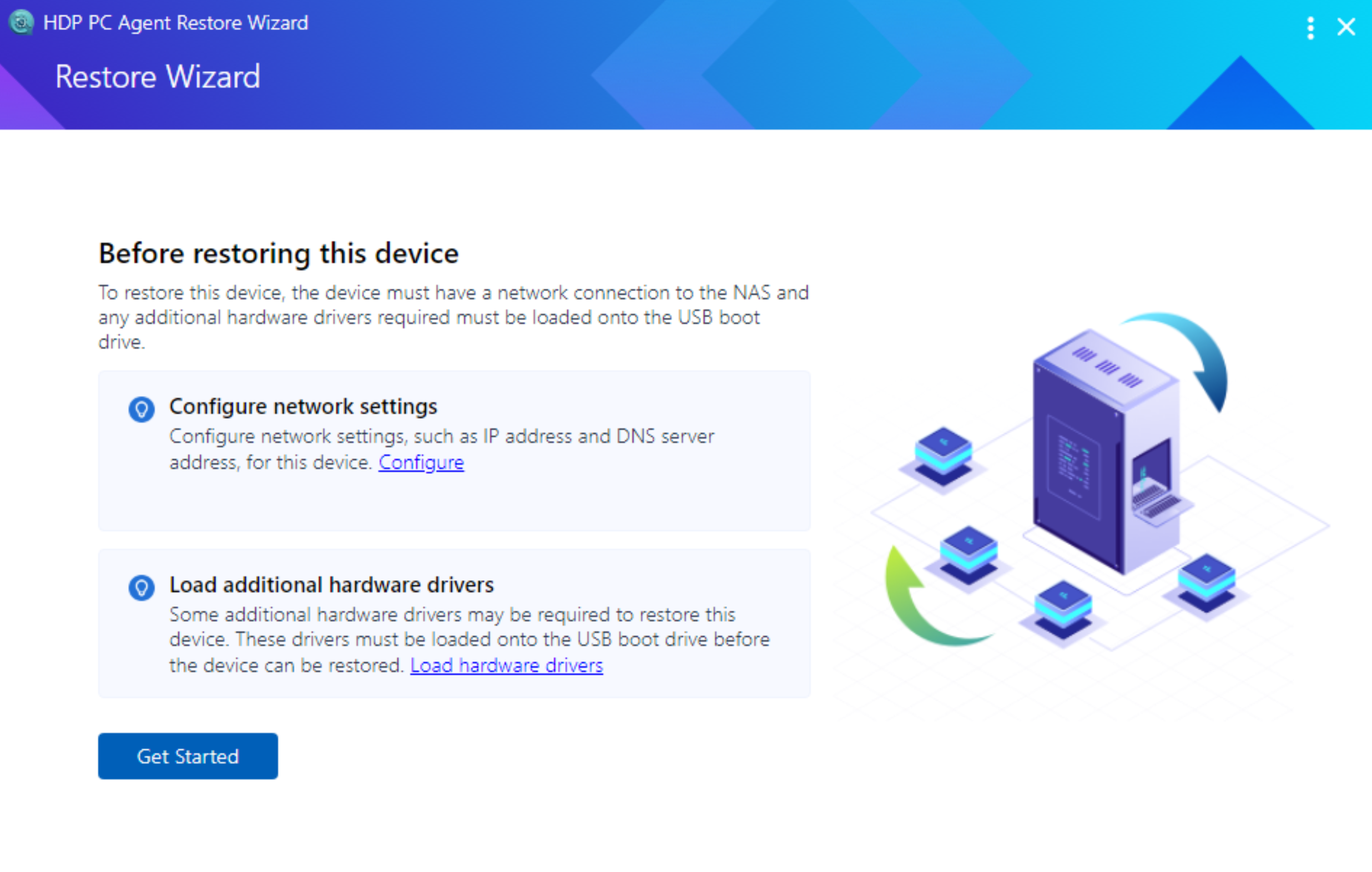Click the Before restoring this device heading
Screen dimensions: 1372x872
278,254
